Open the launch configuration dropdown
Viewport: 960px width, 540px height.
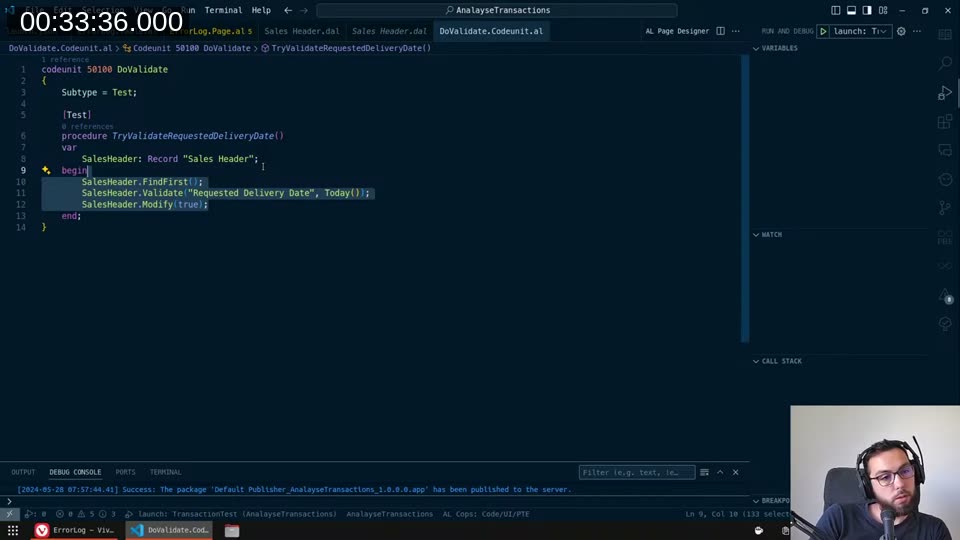click(860, 31)
